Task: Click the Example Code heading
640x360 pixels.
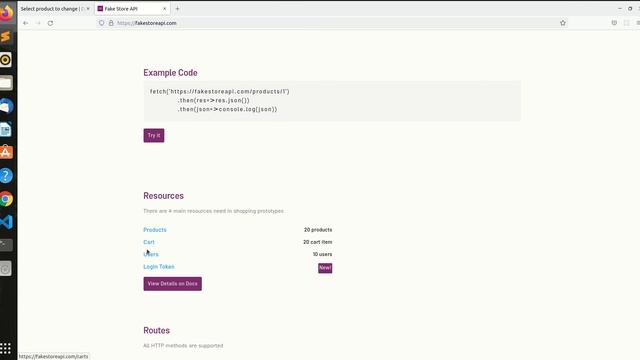Action: tap(170, 73)
